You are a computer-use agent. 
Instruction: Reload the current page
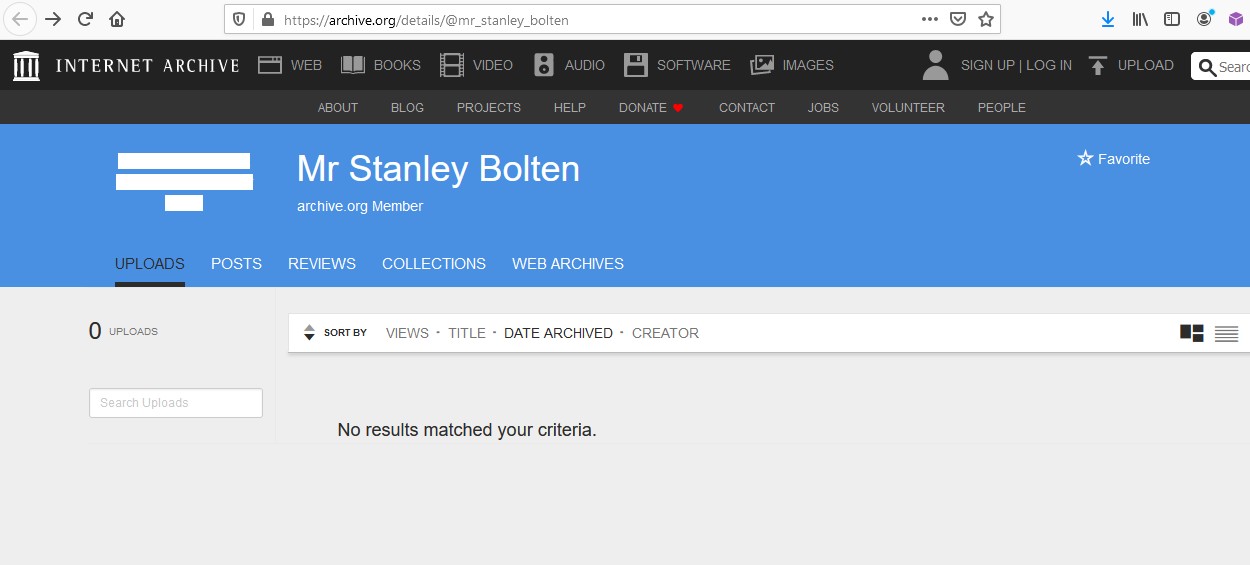(86, 19)
